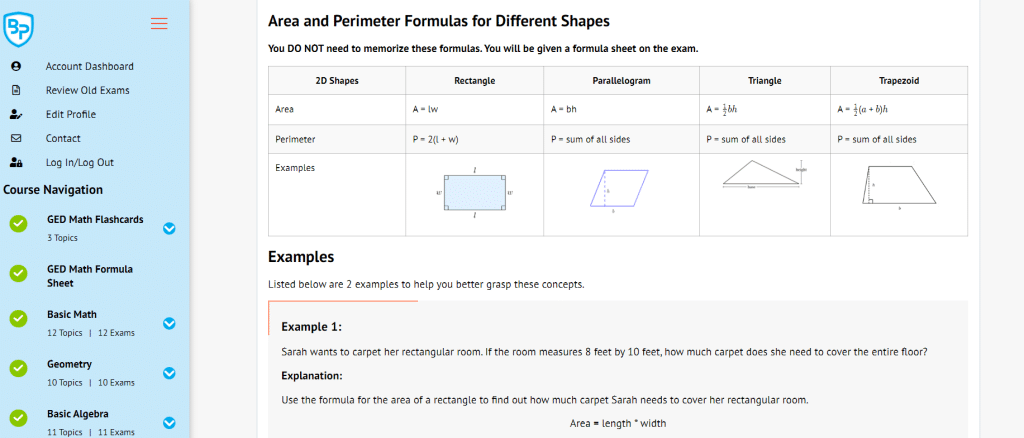Image resolution: width=1024 pixels, height=438 pixels.
Task: Click green checkmark beside Geometry
Action: click(x=18, y=368)
